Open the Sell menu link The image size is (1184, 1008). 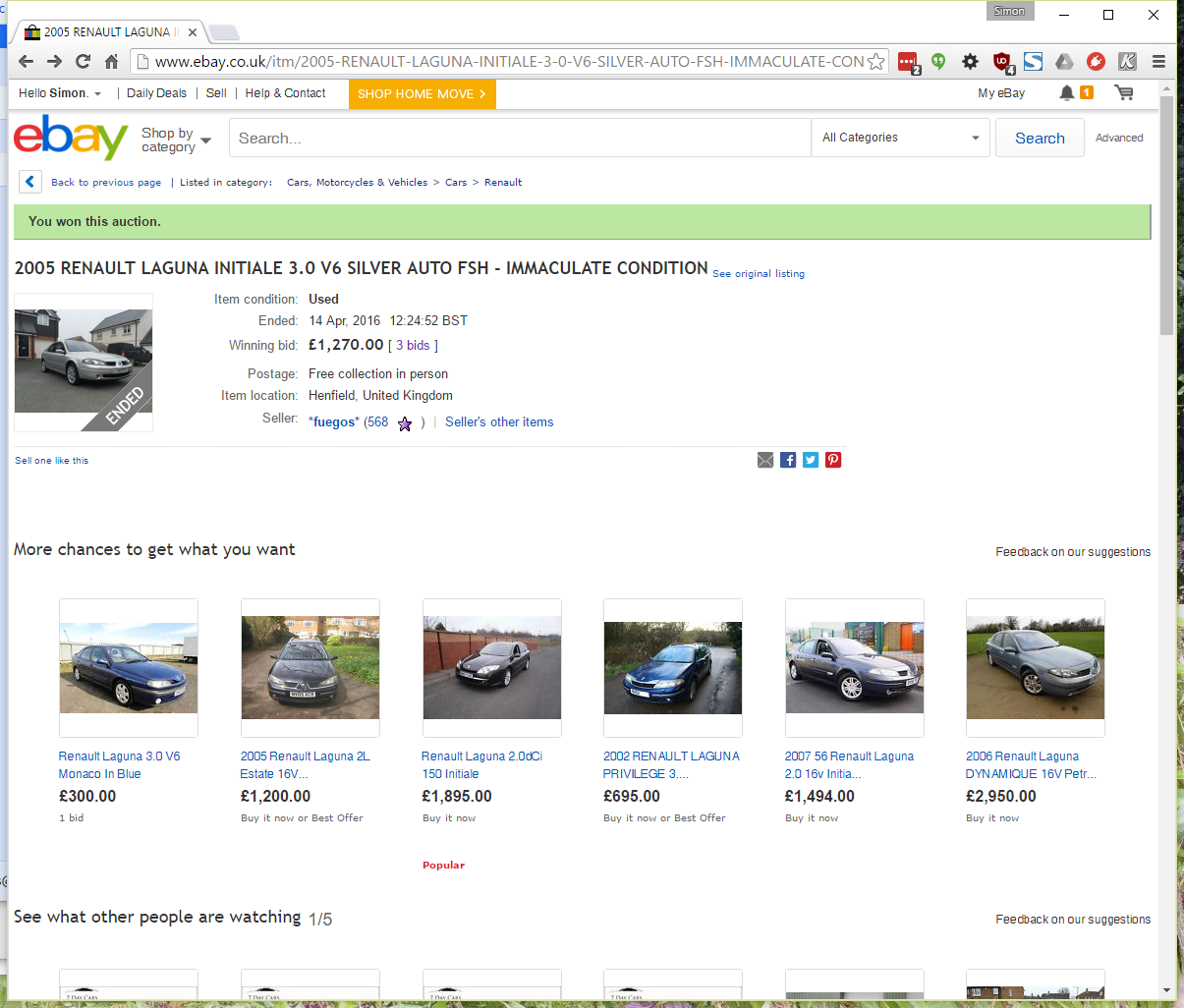click(216, 93)
